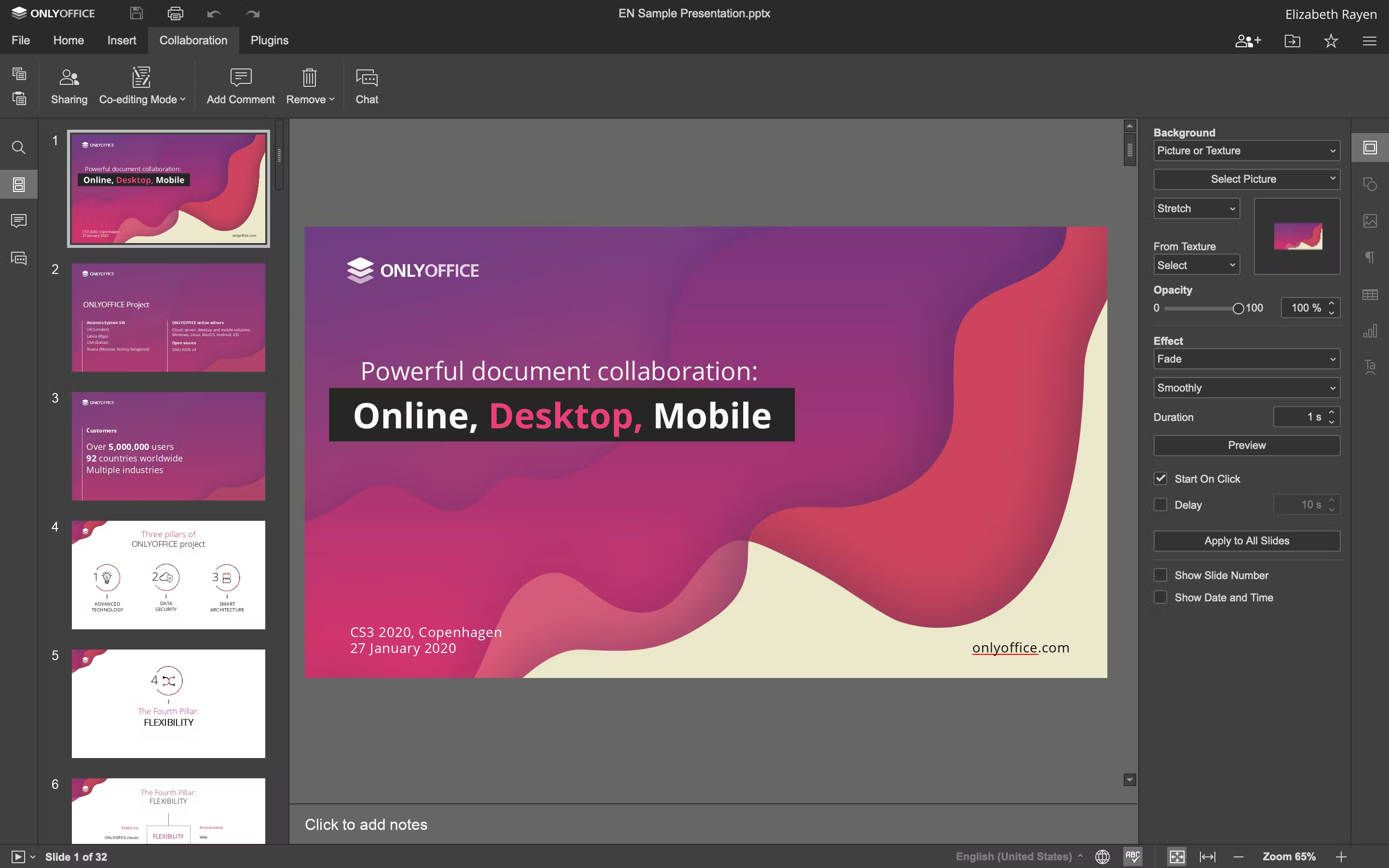This screenshot has height=868, width=1389.
Task: Fit slide to page in status bar
Action: [1177, 856]
